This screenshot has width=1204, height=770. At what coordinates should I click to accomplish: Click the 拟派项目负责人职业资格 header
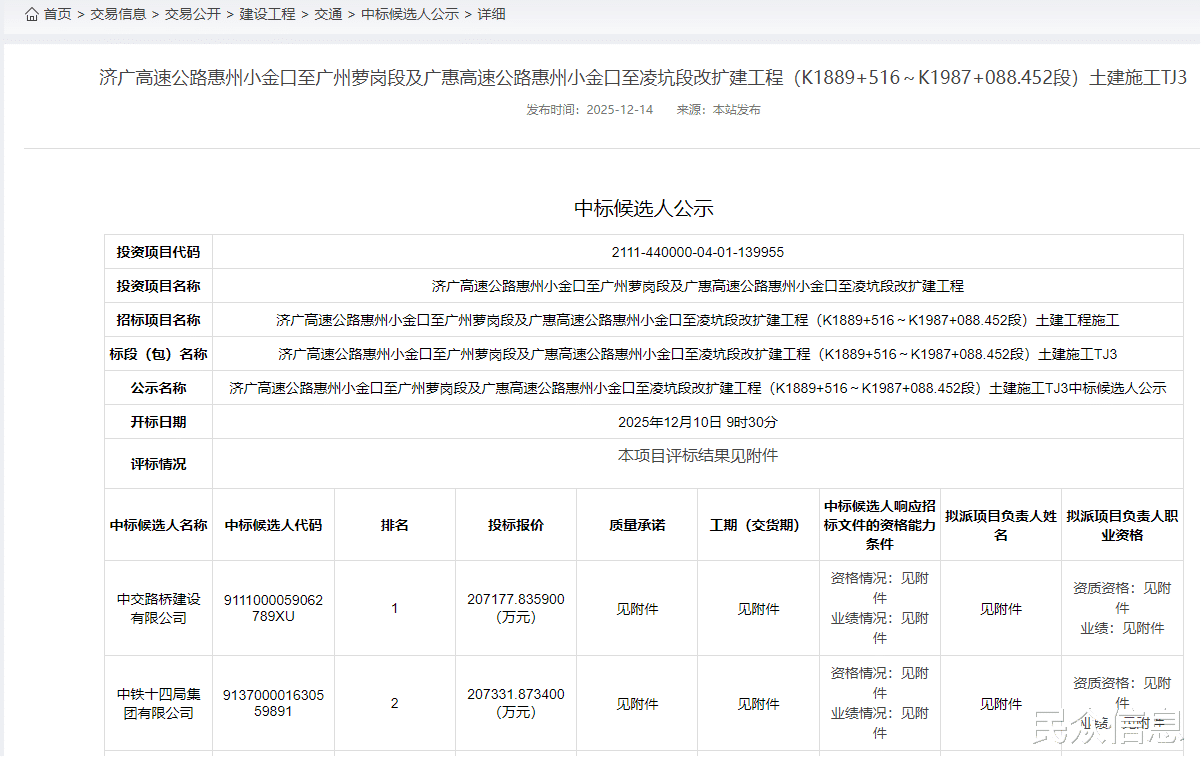pyautogui.click(x=1122, y=525)
